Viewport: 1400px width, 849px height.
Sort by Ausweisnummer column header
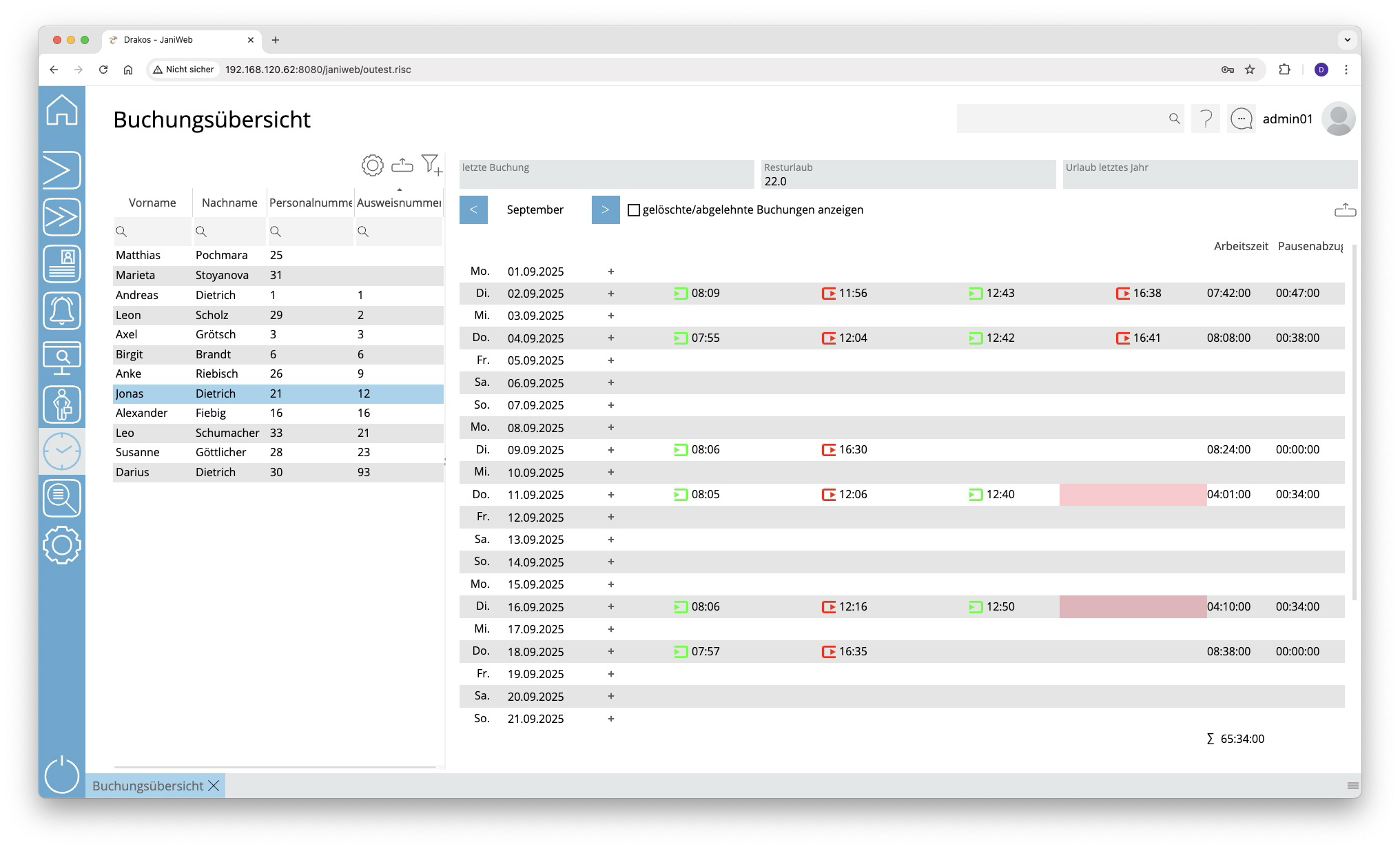click(398, 203)
